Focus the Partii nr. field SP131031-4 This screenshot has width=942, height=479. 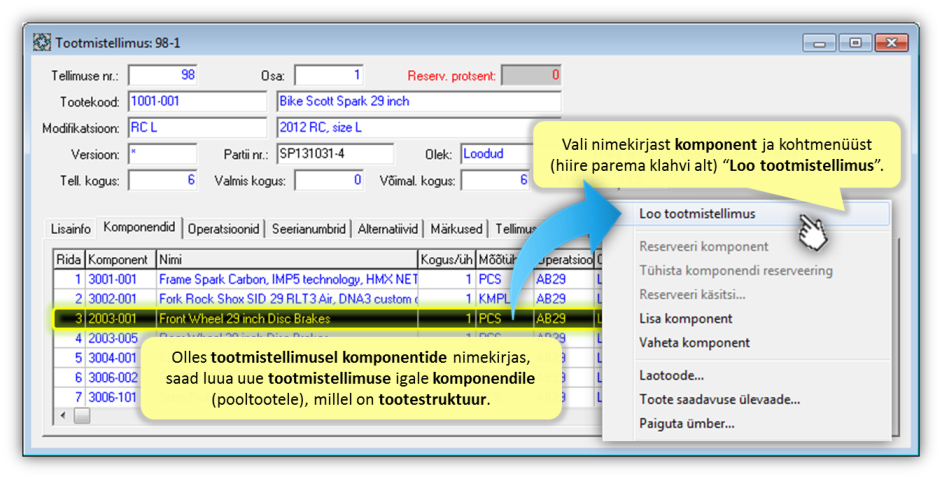335,155
